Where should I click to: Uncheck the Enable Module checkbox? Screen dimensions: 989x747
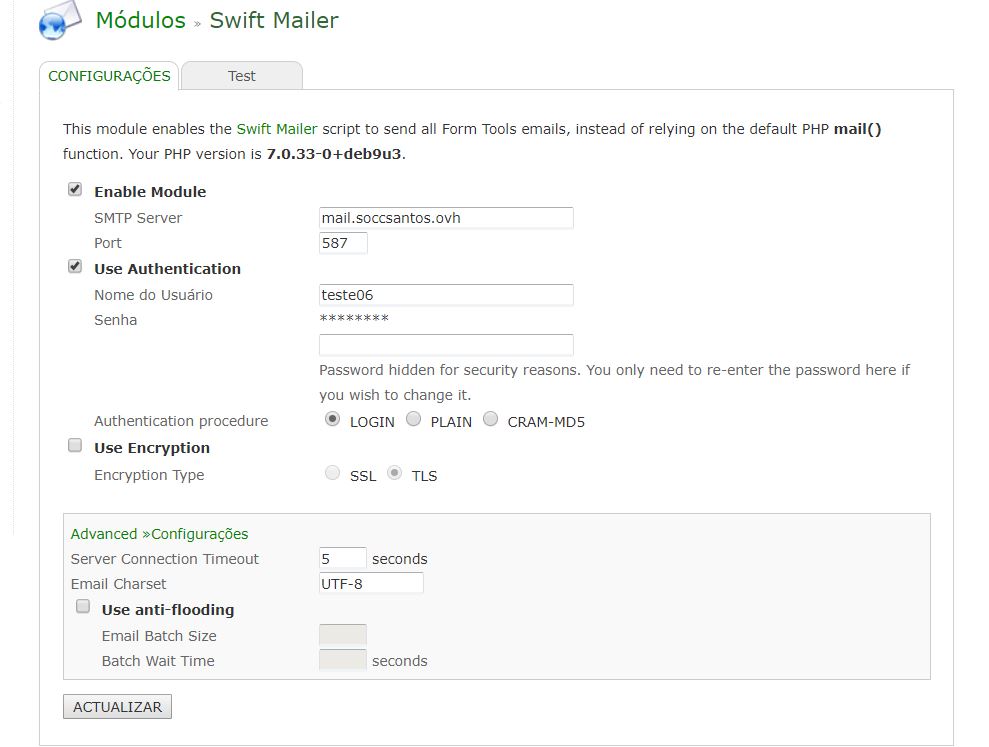[75, 188]
